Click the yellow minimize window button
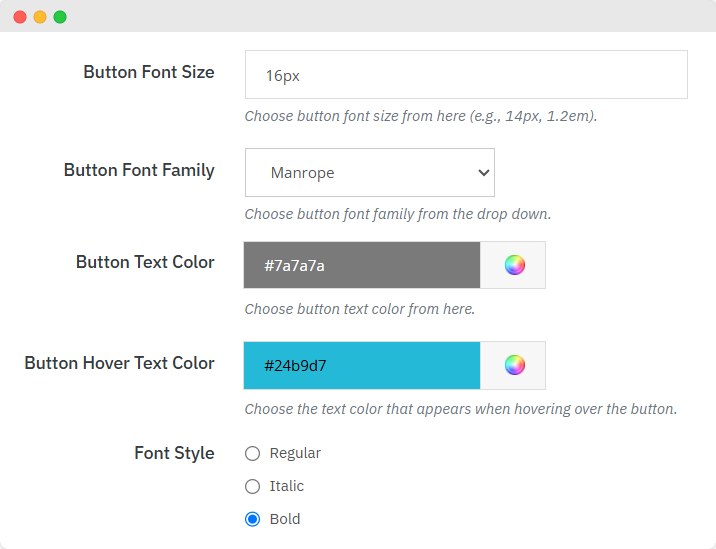 (40, 17)
